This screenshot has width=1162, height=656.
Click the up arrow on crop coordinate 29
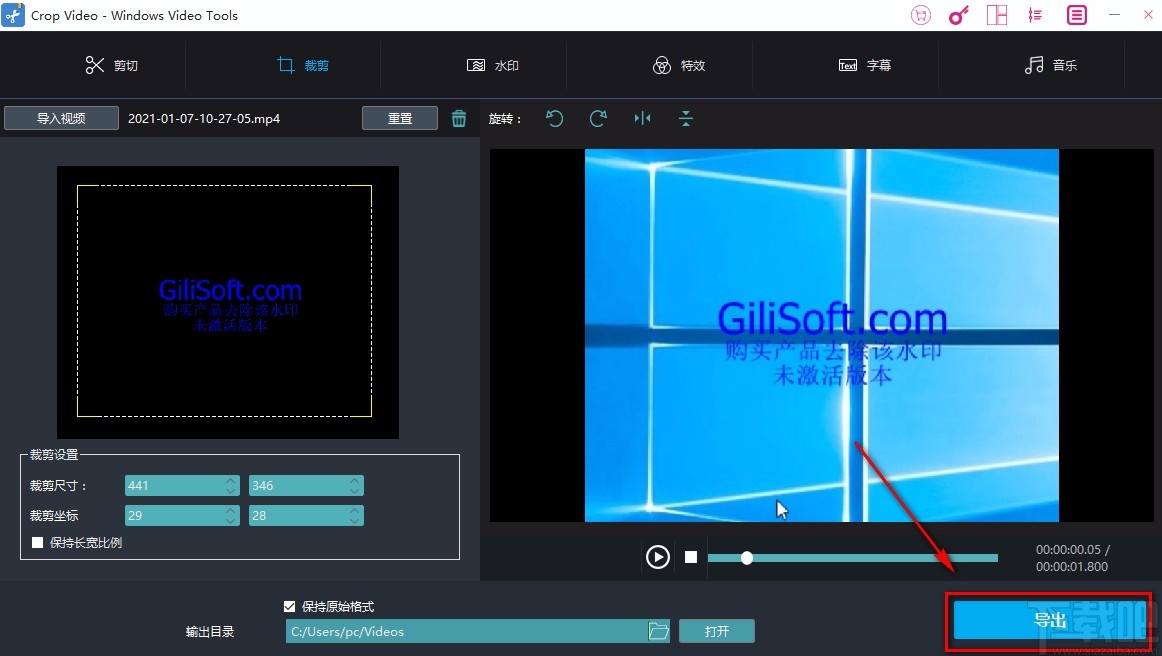(229, 510)
